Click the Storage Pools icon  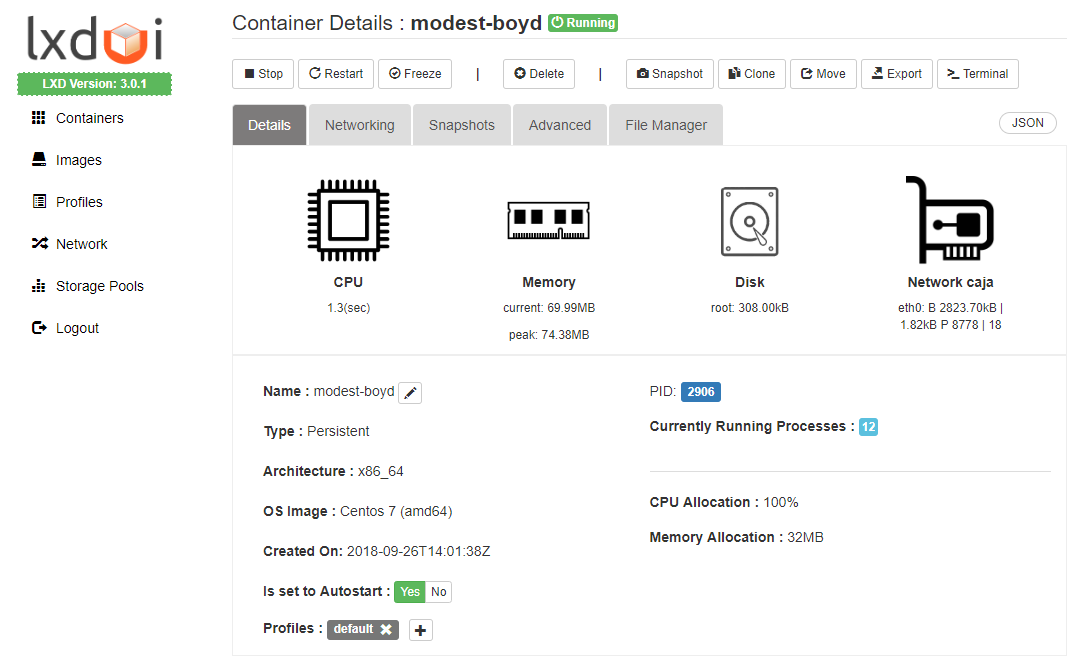click(x=39, y=286)
